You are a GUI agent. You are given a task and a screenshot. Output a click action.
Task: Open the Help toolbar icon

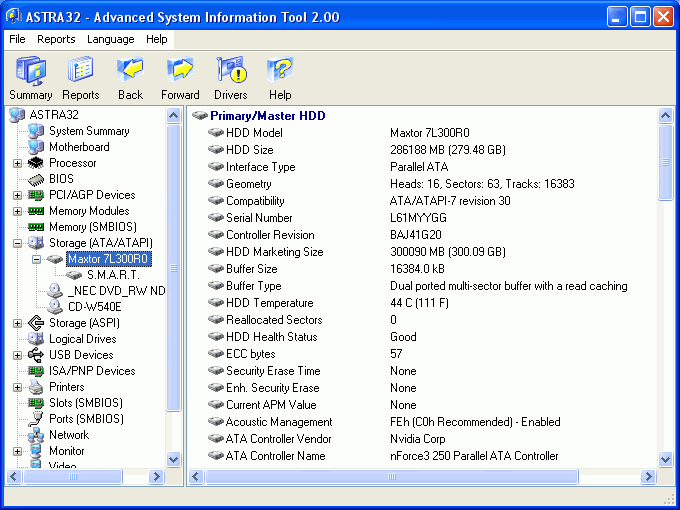280,69
